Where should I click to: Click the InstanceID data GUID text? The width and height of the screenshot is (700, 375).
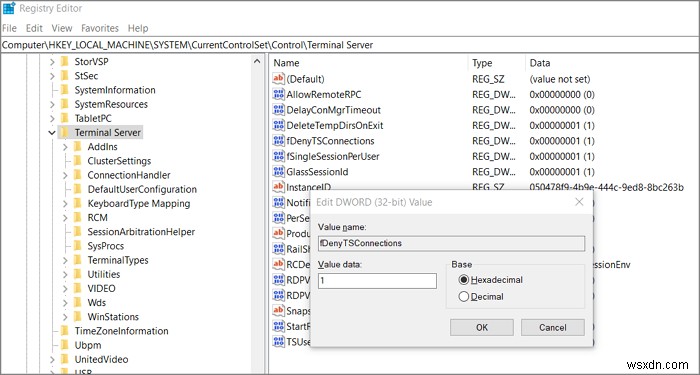point(606,187)
